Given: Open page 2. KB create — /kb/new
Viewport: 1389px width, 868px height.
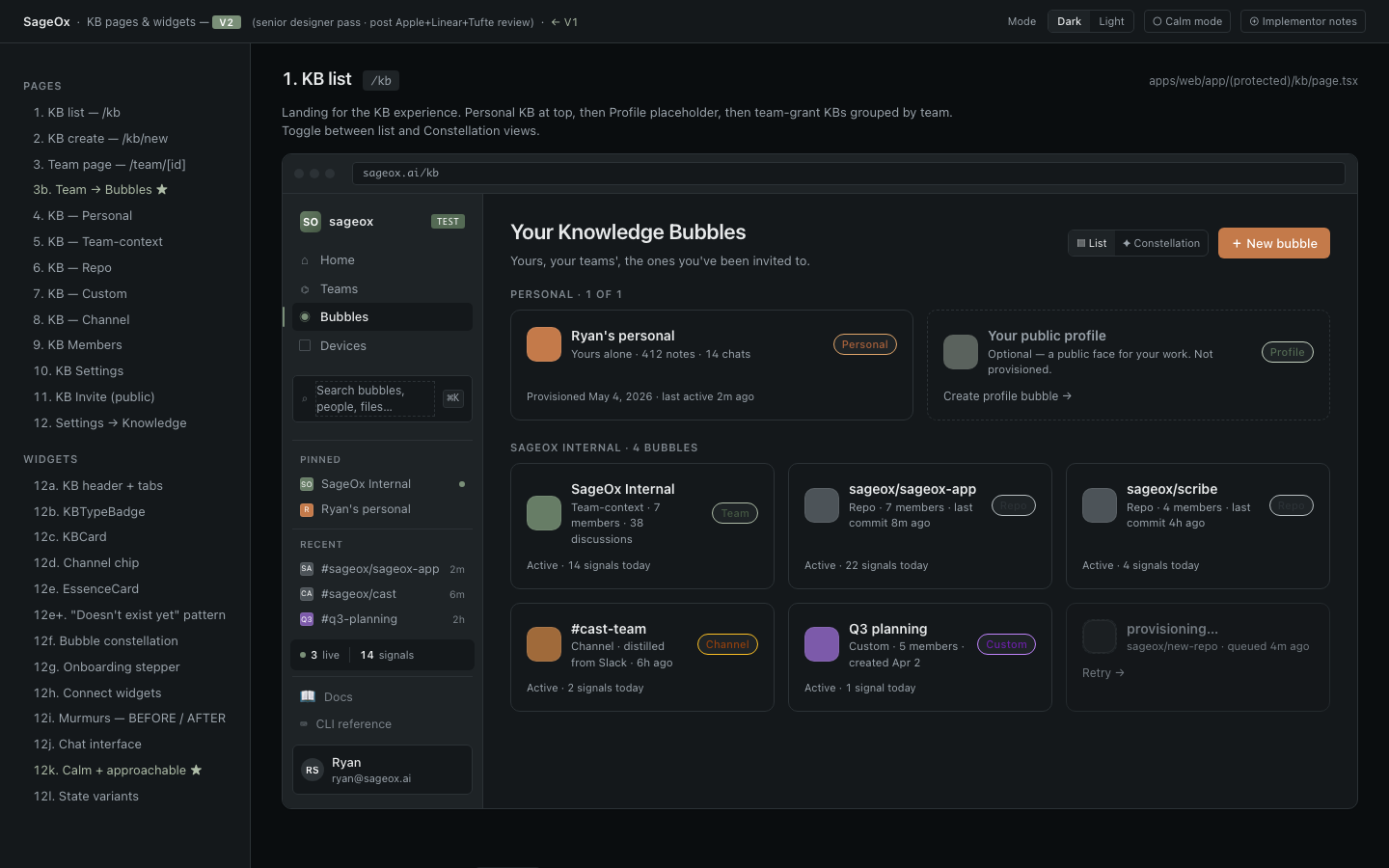Looking at the screenshot, I should coord(100,139).
